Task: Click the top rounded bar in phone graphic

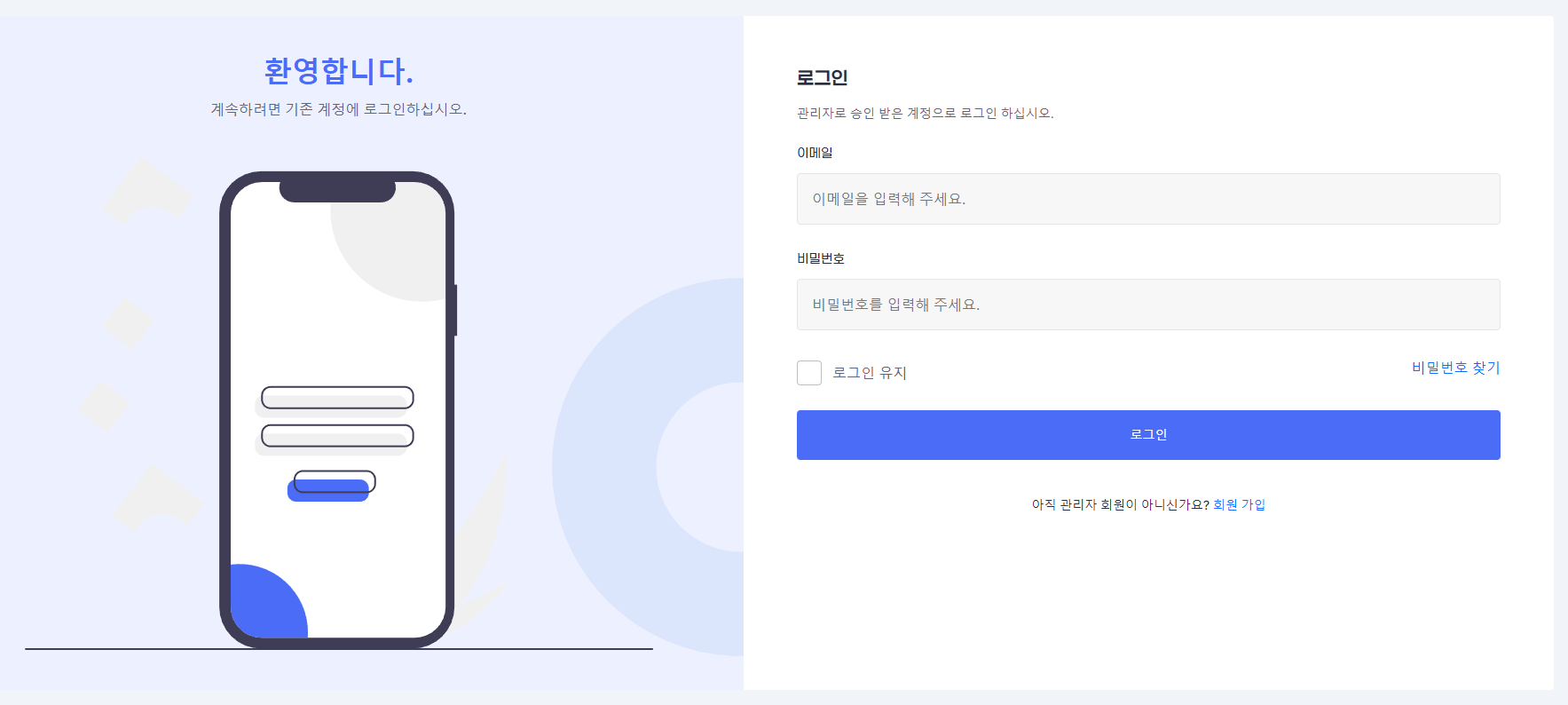Action: (x=335, y=399)
